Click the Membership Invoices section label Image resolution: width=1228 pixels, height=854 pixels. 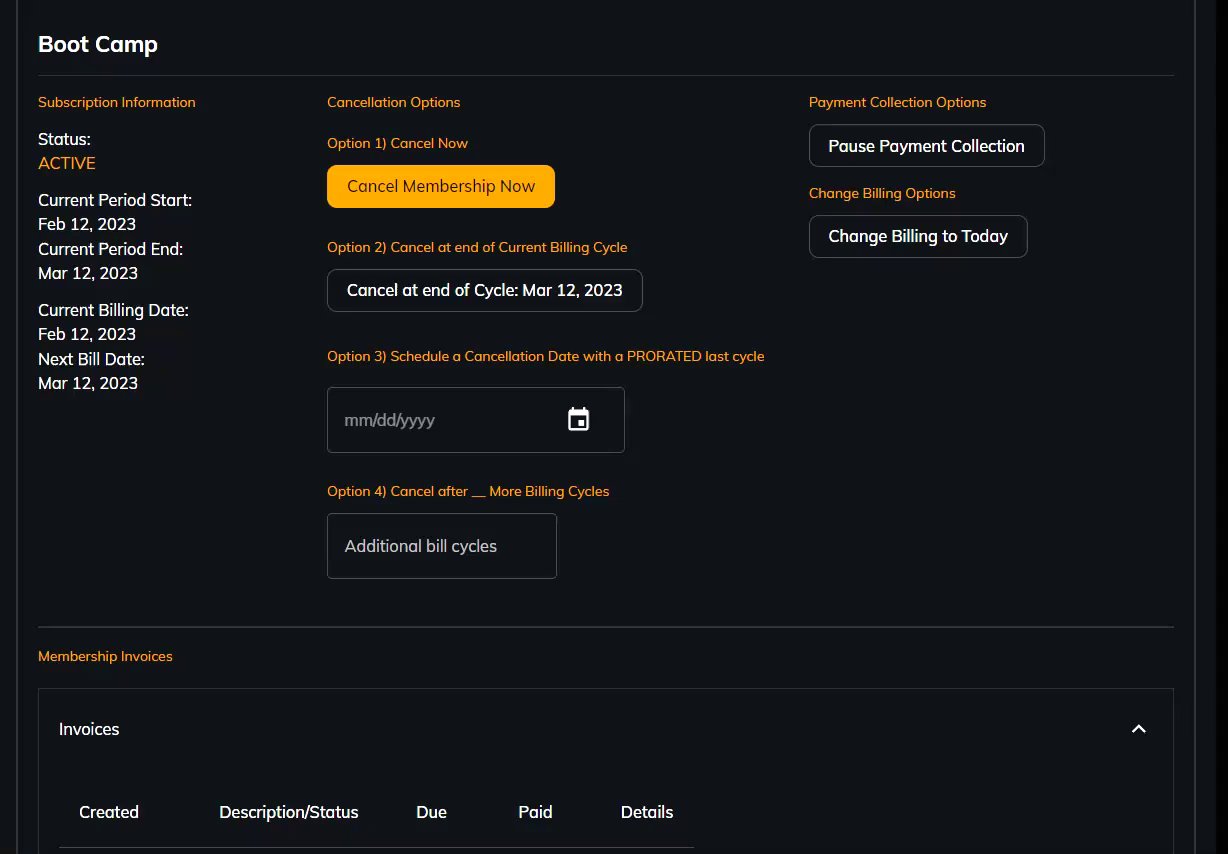[105, 657]
